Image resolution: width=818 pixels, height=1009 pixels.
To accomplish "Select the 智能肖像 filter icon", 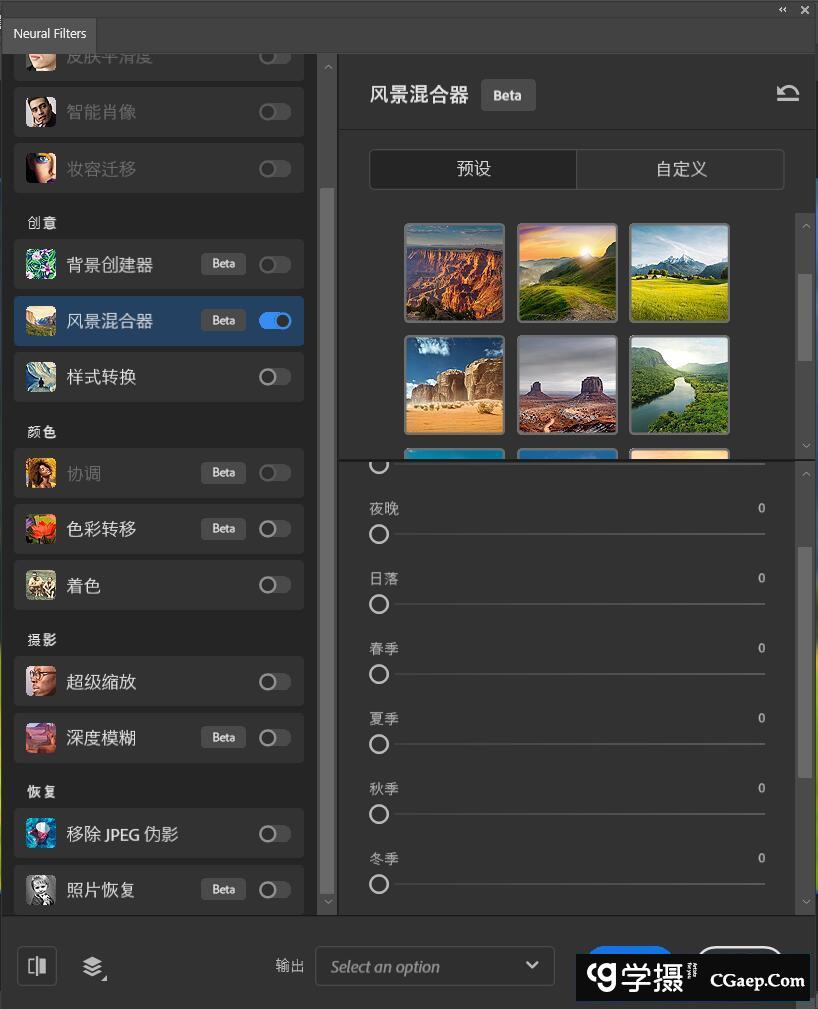I will coord(40,112).
